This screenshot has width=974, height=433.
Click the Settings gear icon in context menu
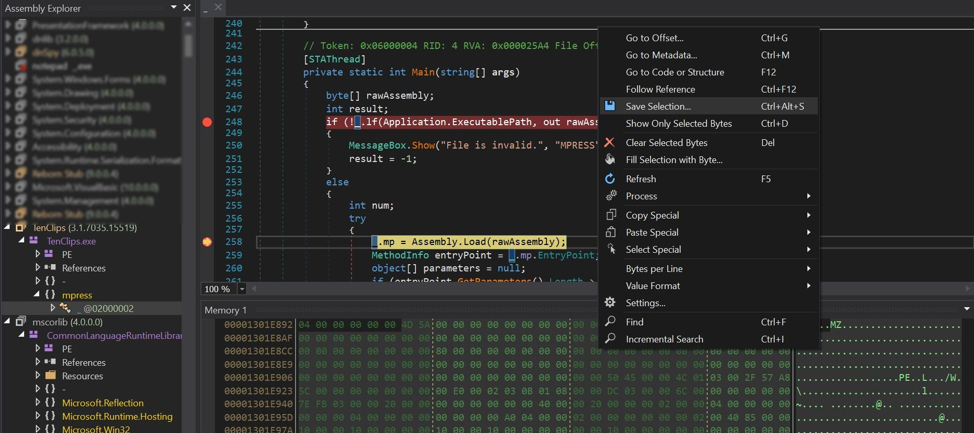[610, 303]
